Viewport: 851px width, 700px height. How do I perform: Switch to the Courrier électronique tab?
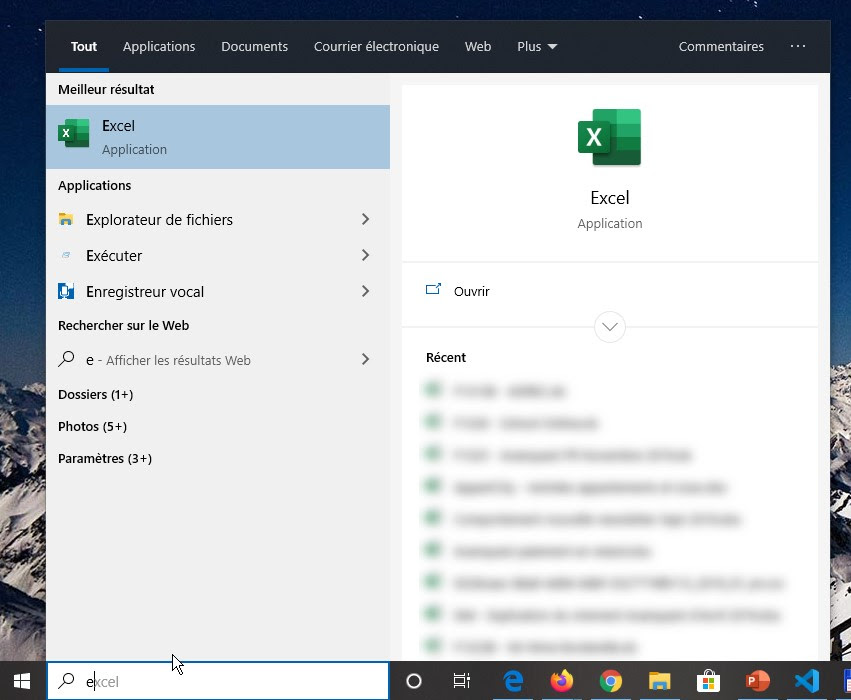[x=376, y=47]
